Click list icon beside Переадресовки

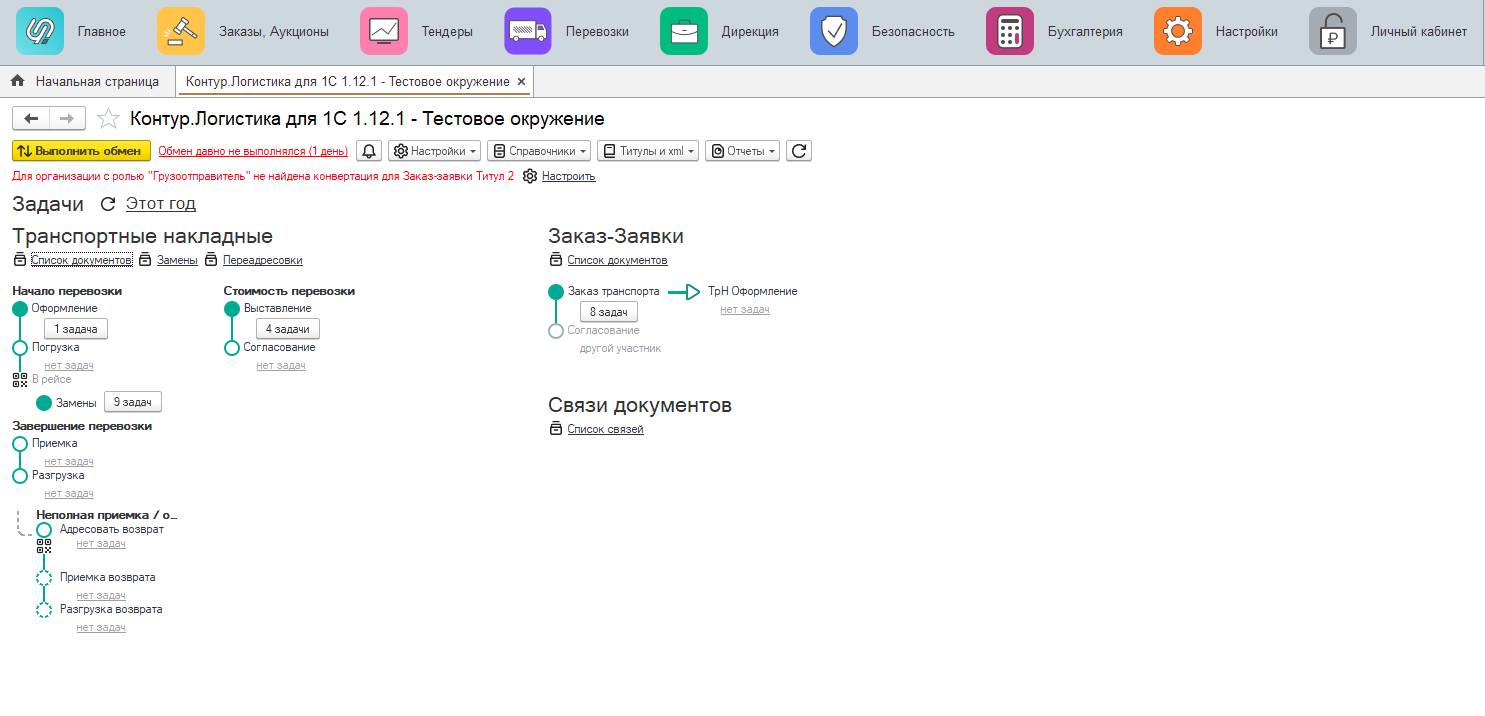(211, 260)
